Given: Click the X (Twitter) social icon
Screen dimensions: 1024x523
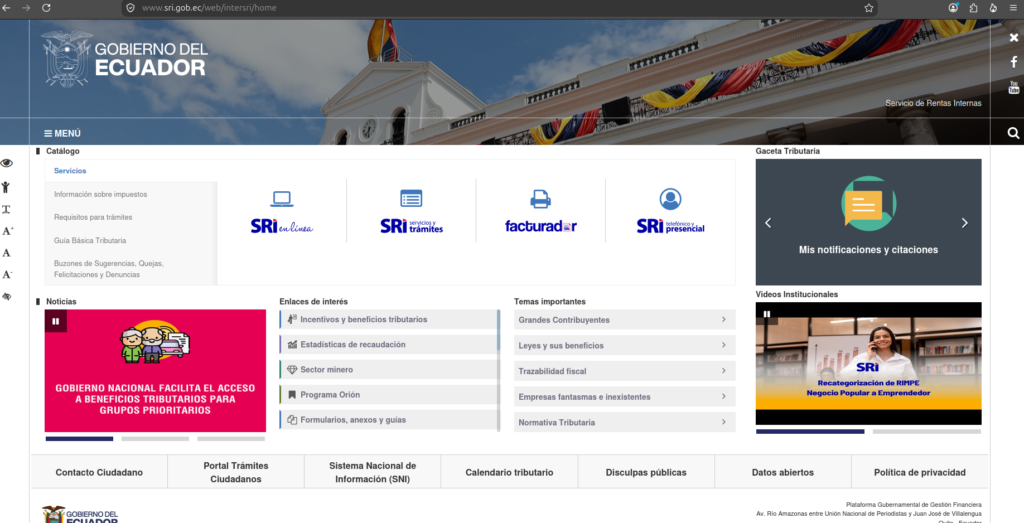Looking at the screenshot, I should pos(1014,38).
